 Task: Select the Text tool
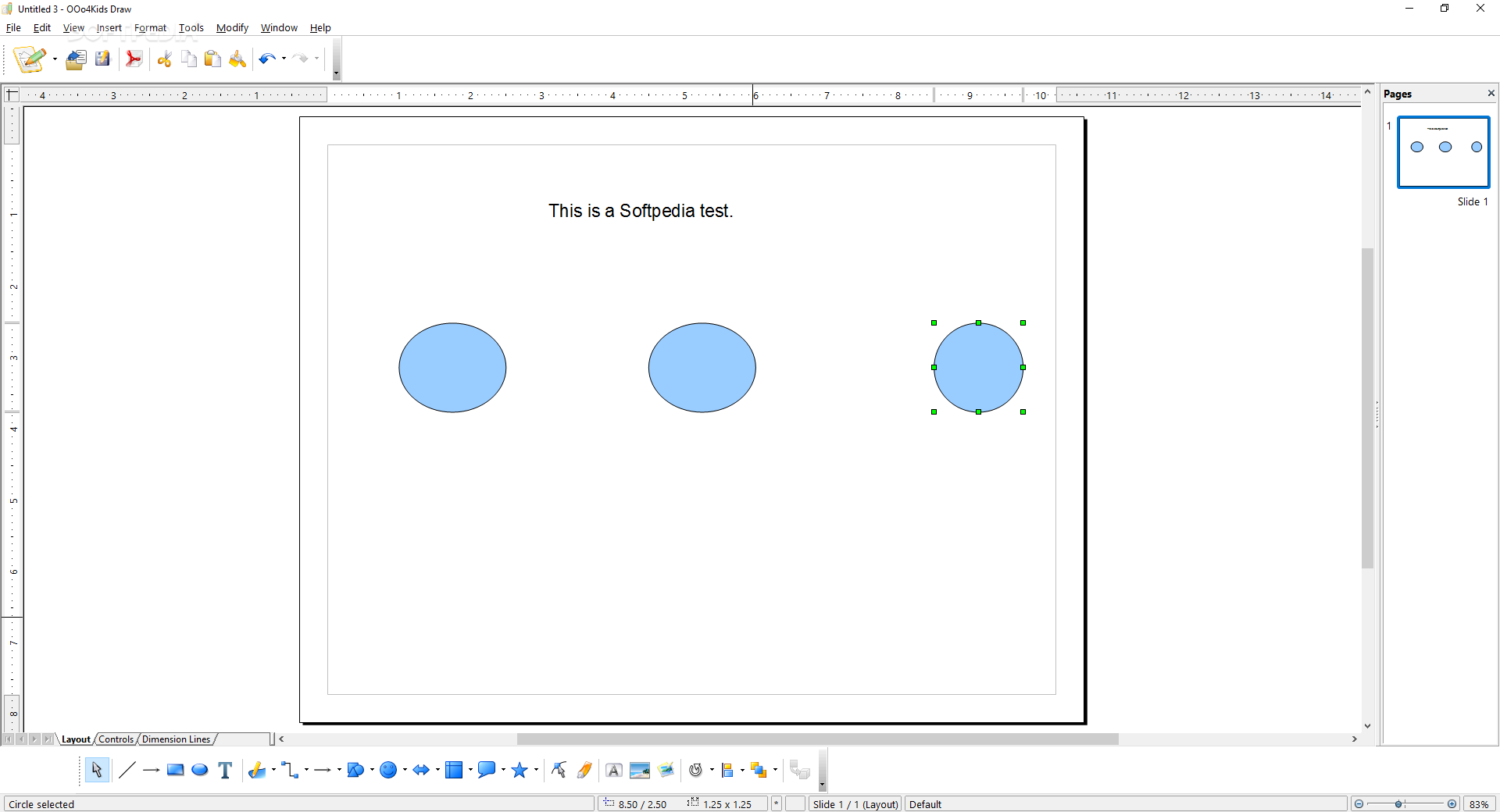(x=225, y=771)
